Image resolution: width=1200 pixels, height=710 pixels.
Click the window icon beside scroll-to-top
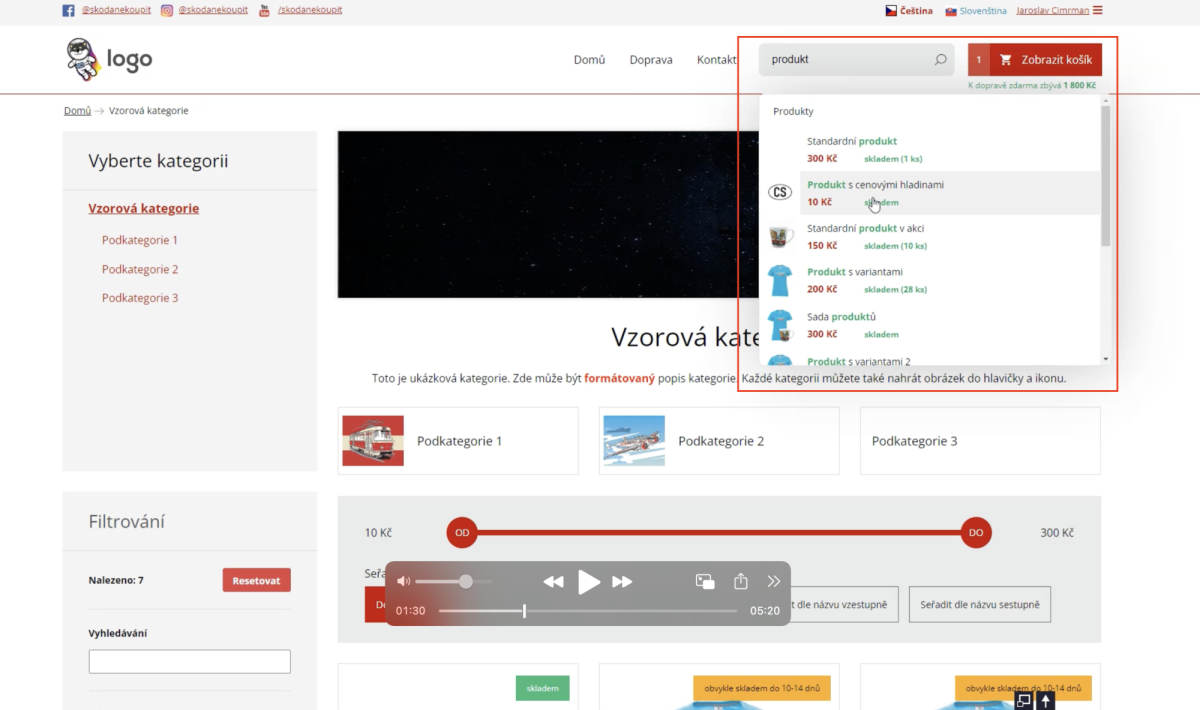tap(1023, 701)
